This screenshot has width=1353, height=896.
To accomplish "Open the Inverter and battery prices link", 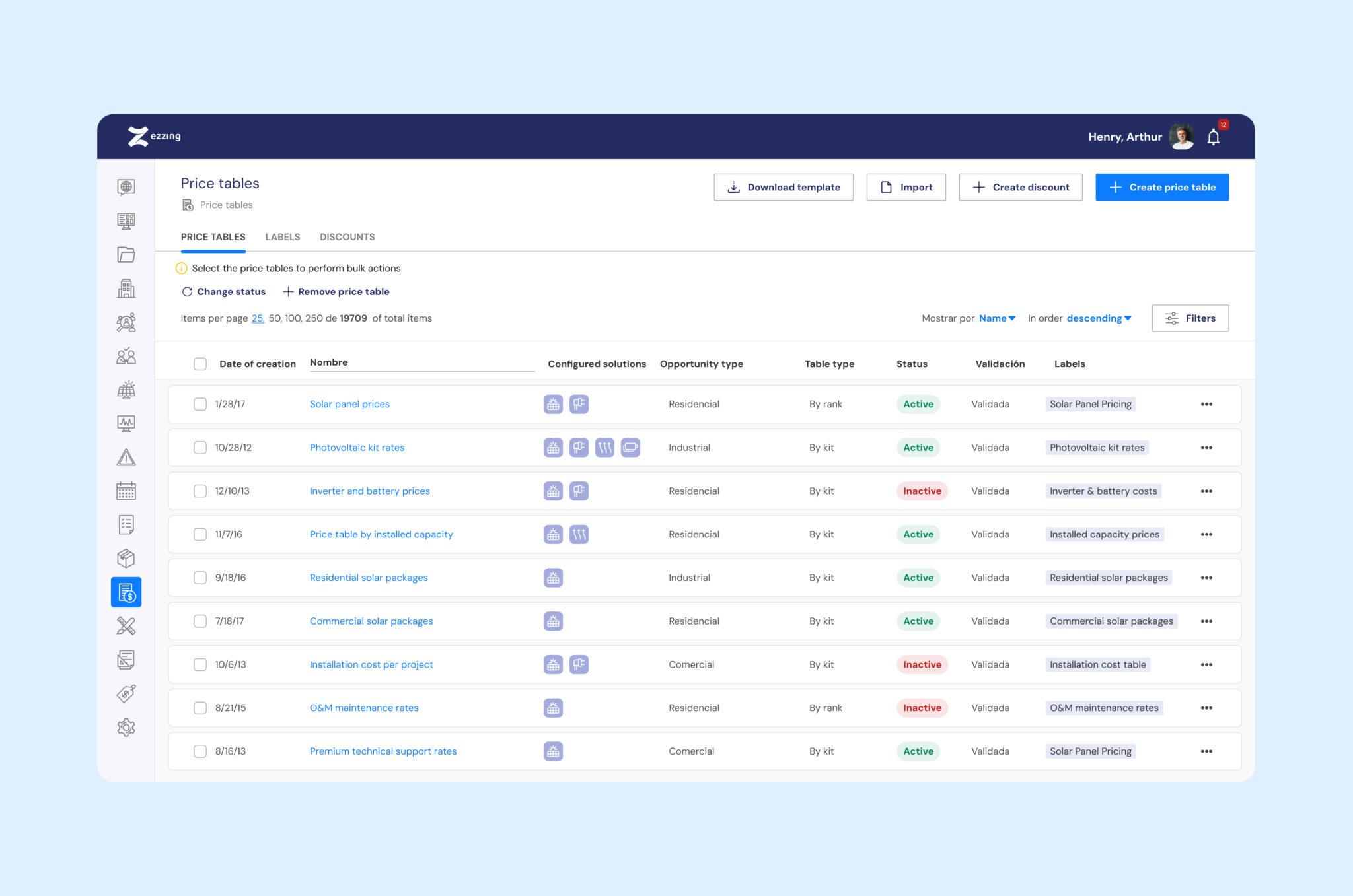I will 369,491.
